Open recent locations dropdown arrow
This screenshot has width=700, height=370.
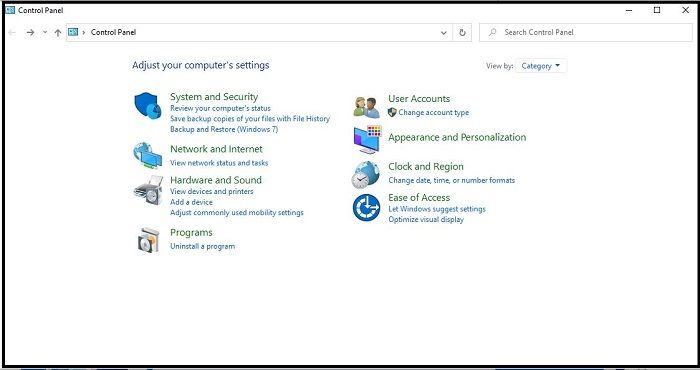coord(45,32)
